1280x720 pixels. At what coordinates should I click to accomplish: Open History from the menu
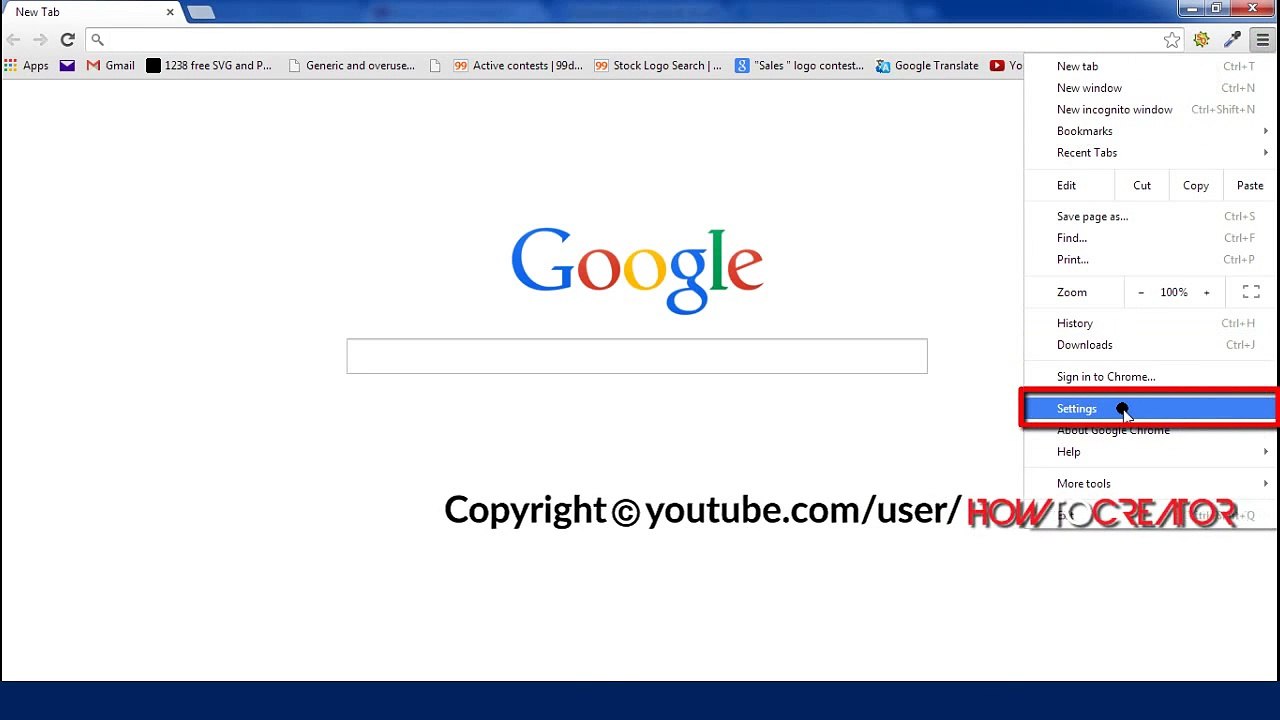click(1151, 323)
